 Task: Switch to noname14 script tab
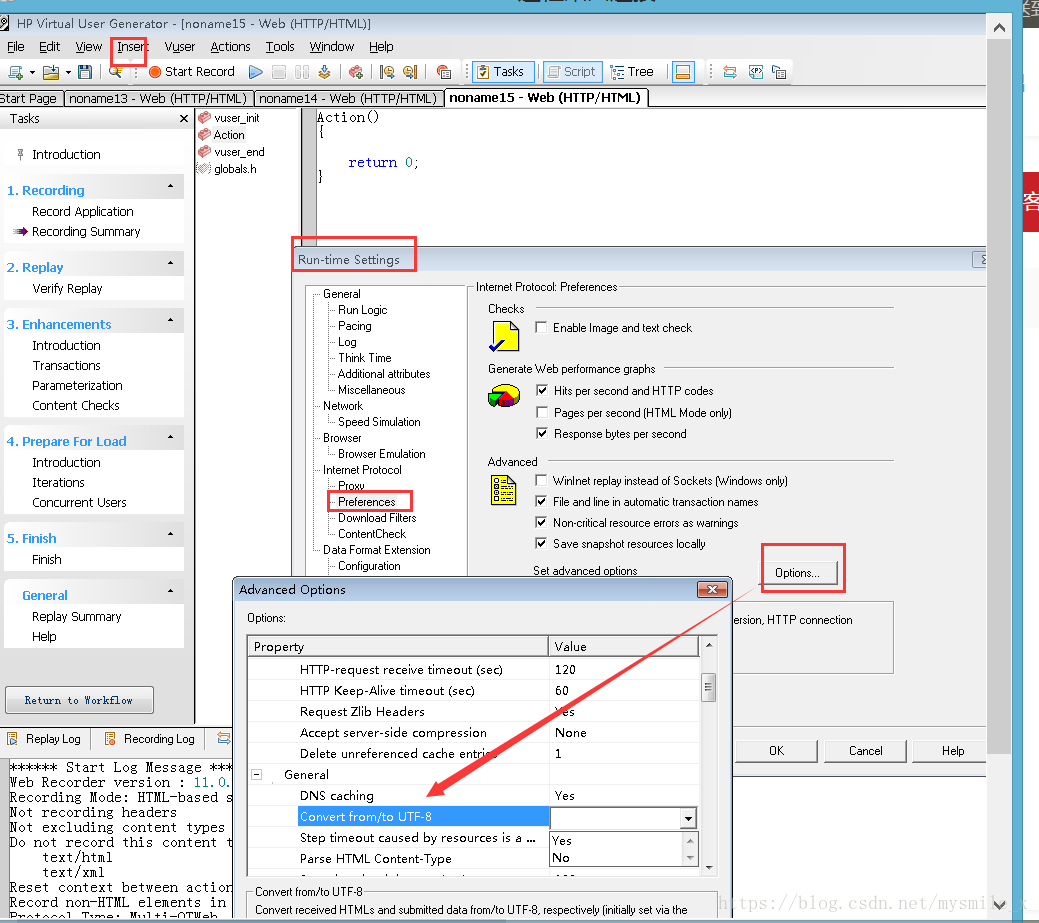pyautogui.click(x=348, y=99)
